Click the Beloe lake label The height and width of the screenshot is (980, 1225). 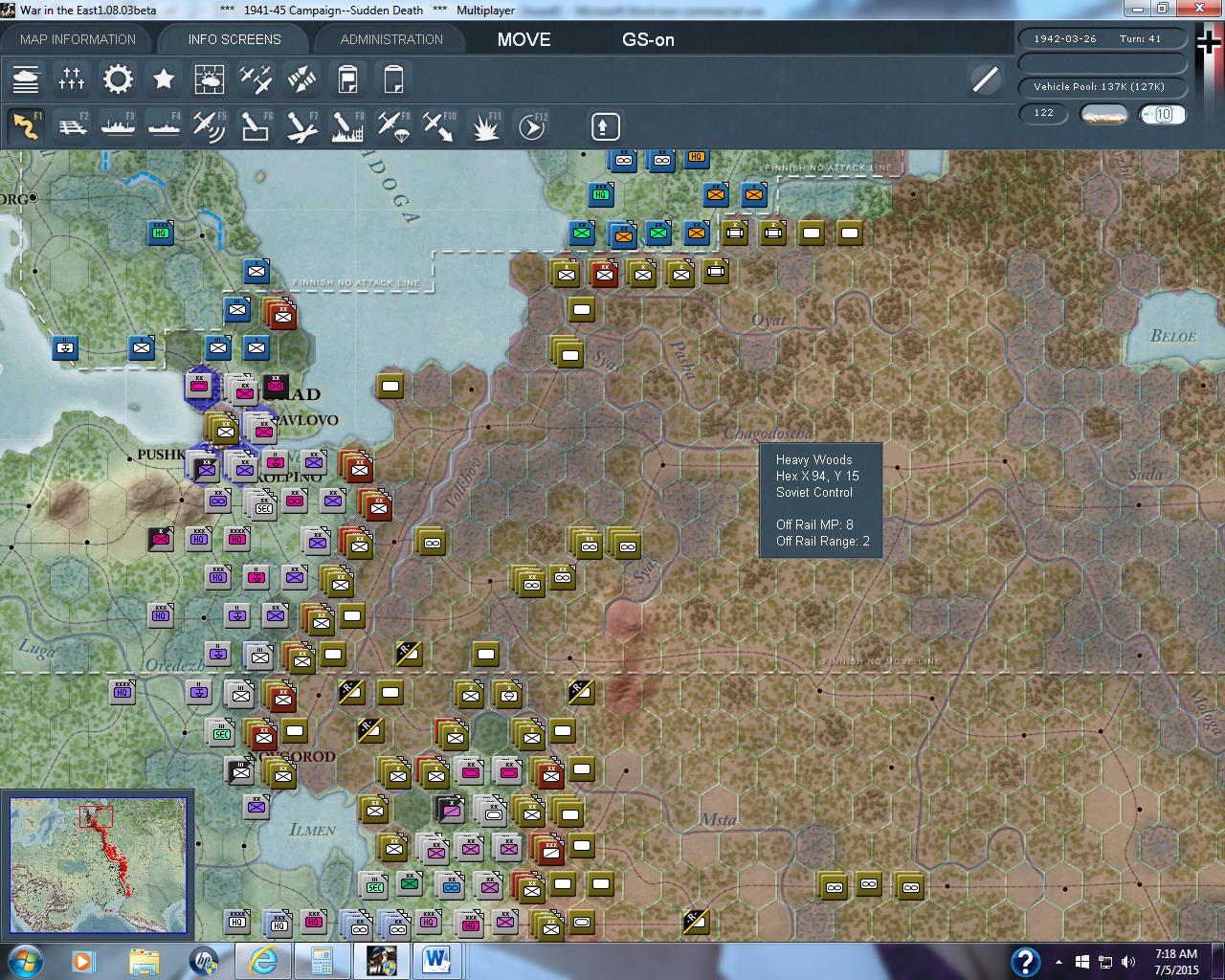pyautogui.click(x=1173, y=336)
